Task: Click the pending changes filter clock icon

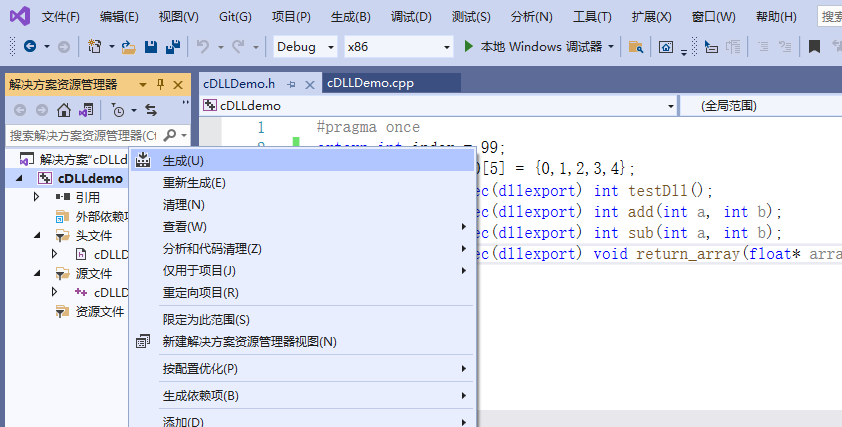Action: pyautogui.click(x=118, y=110)
